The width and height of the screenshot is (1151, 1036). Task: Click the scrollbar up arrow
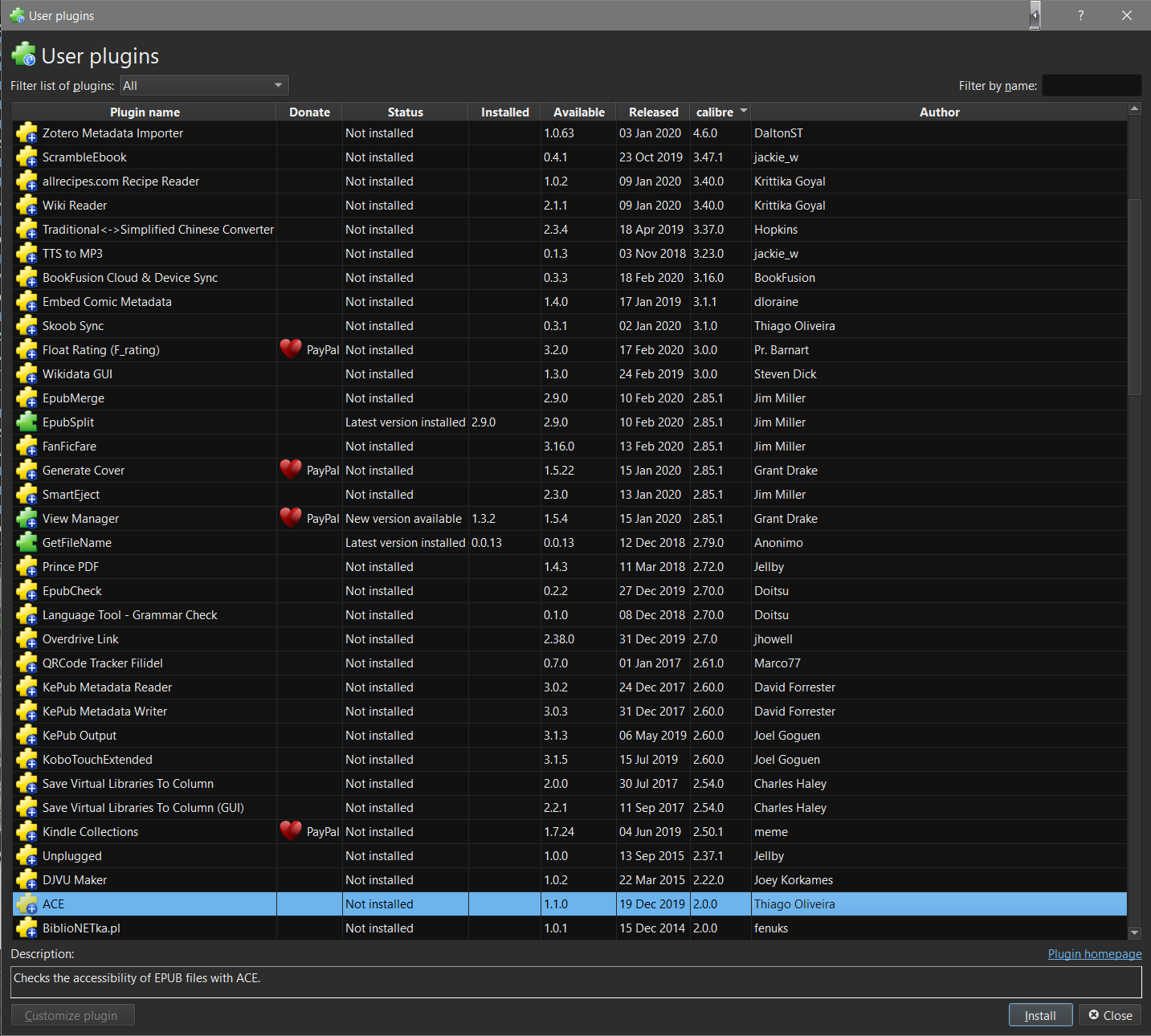coord(1134,108)
